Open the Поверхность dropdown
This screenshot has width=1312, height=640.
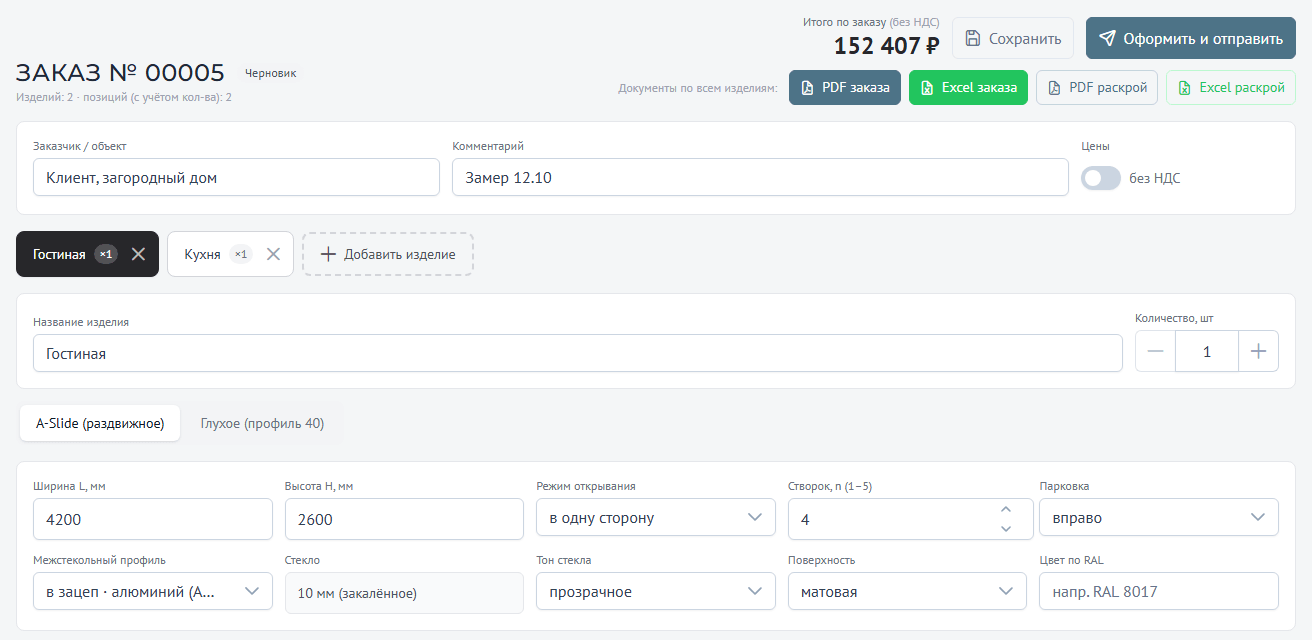907,591
